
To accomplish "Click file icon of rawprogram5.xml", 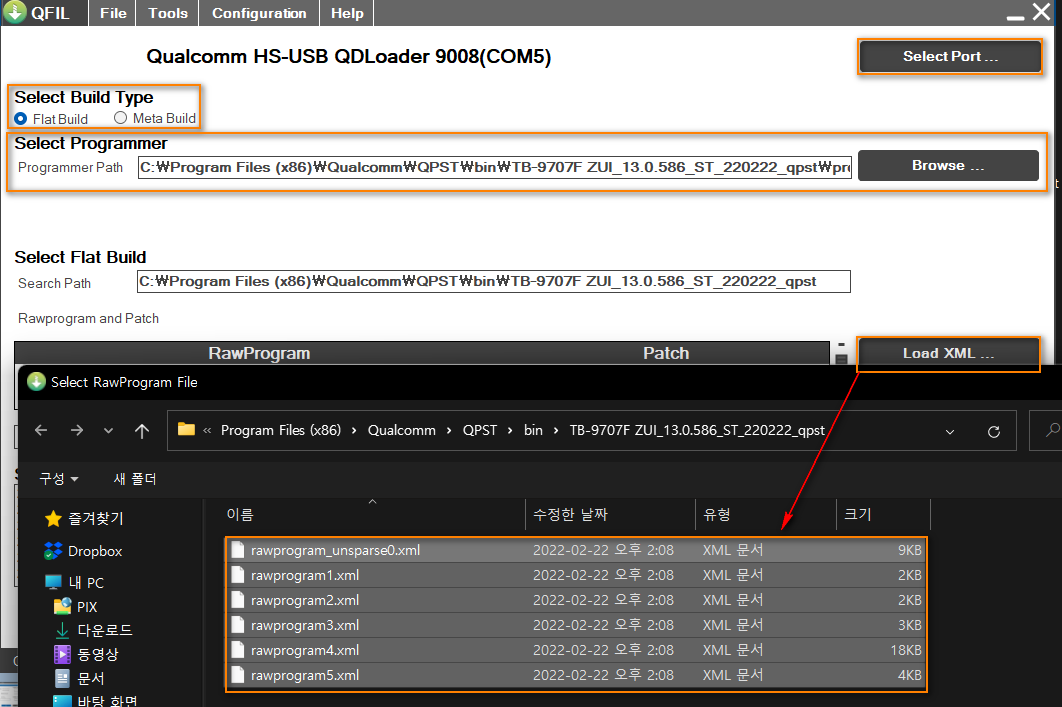I will [238, 674].
